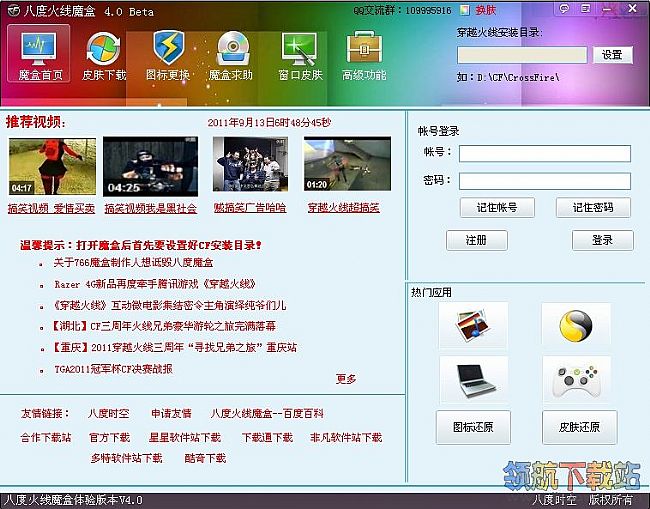
Task: Open the 高级功能 toolbox icon
Action: 364,56
